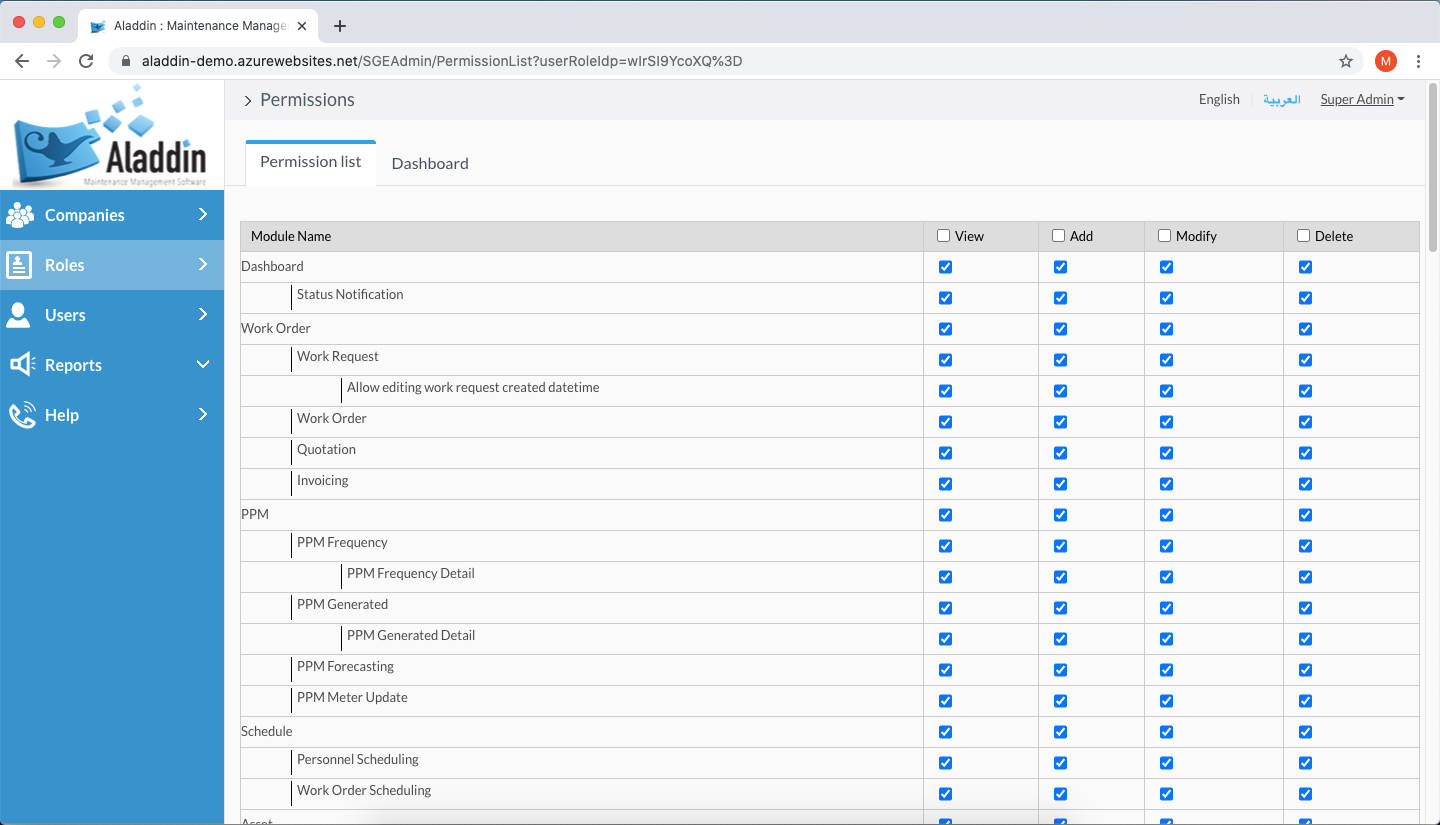Switch to the Dashboard tab
The width and height of the screenshot is (1440, 825).
pos(430,163)
